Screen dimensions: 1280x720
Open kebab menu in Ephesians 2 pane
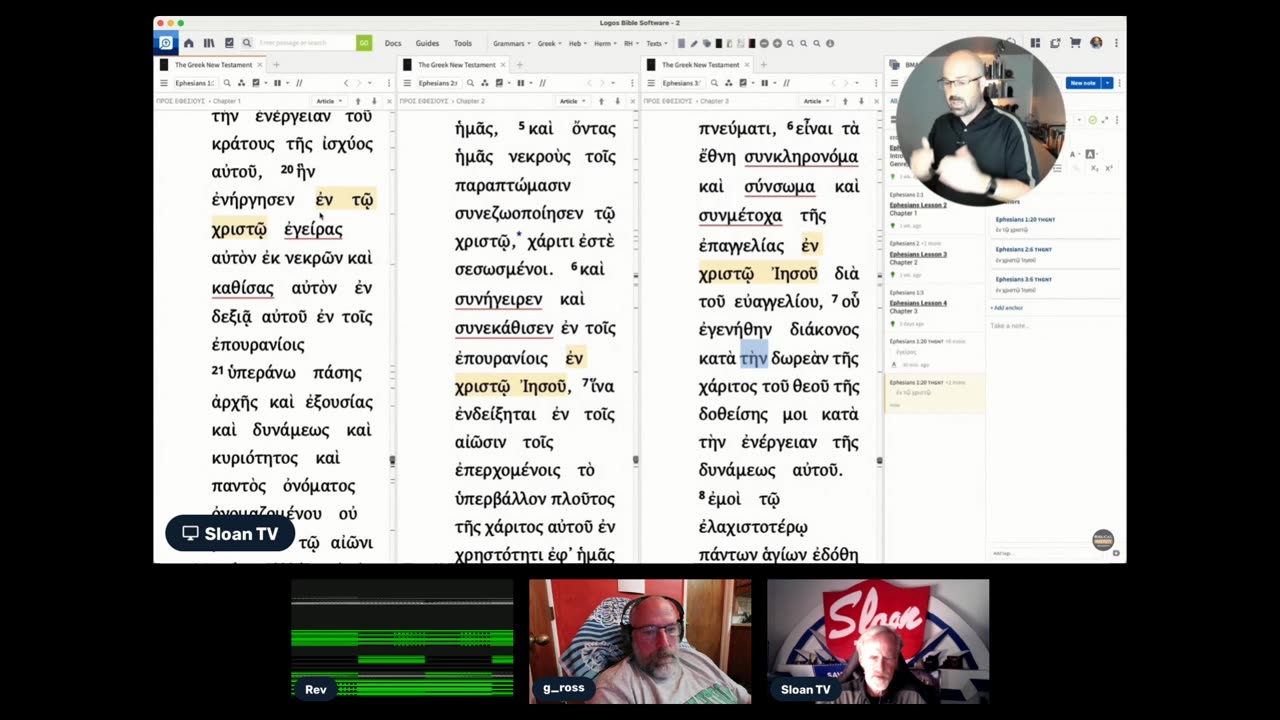[x=632, y=83]
